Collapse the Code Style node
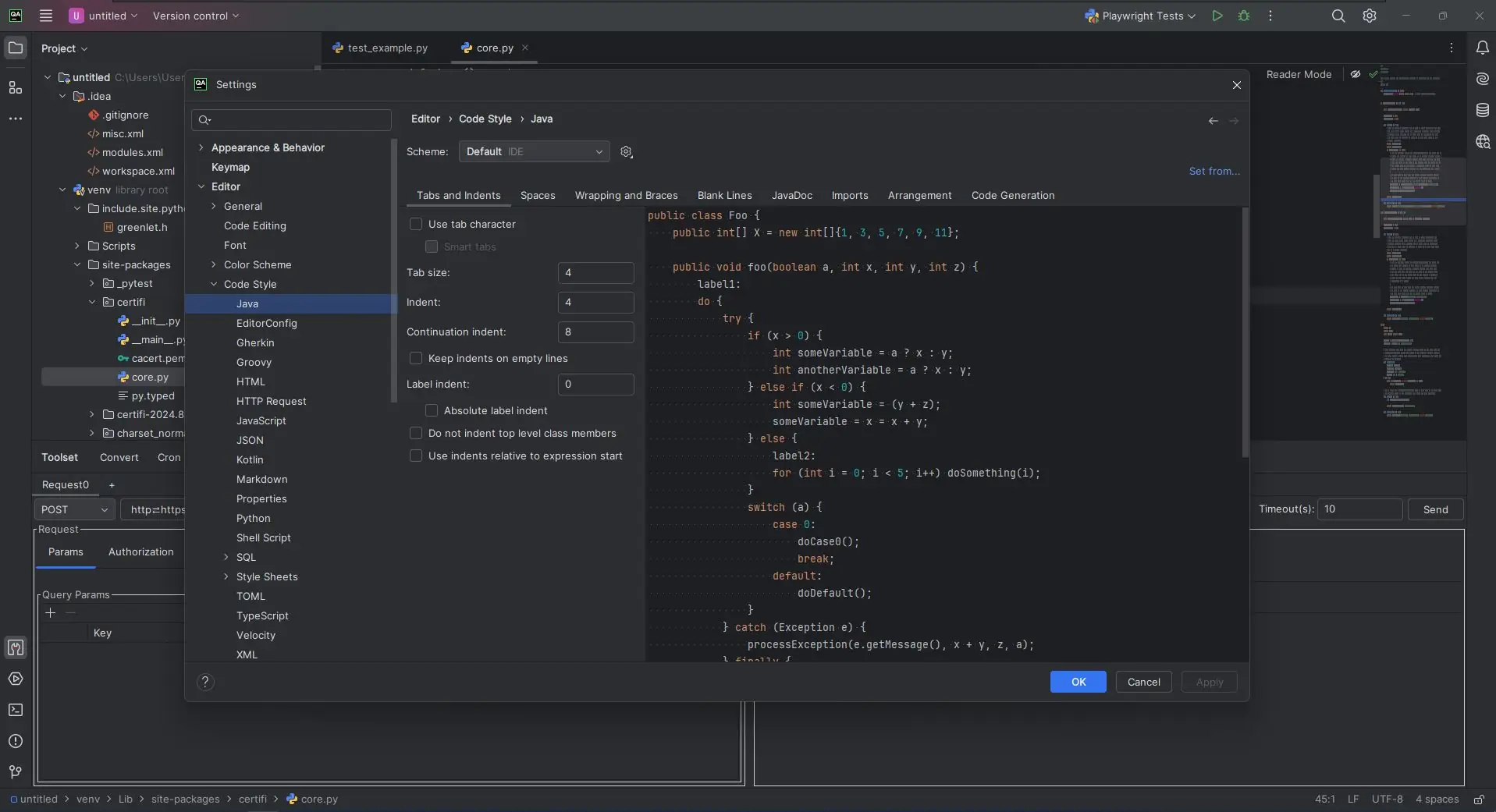Image resolution: width=1496 pixels, height=812 pixels. [x=214, y=285]
